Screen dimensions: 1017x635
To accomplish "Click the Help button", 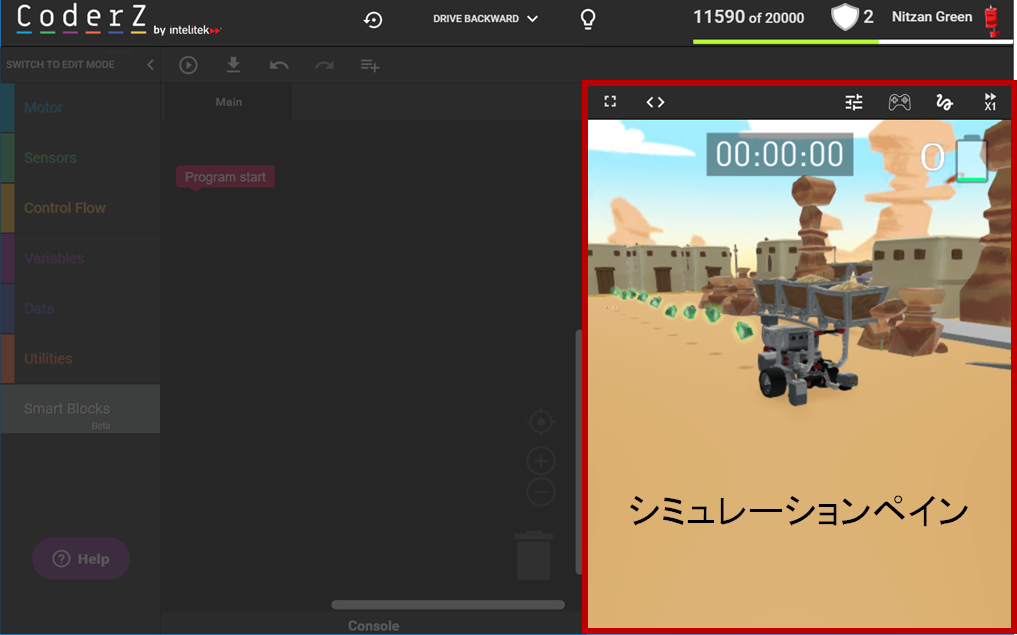I will pos(81,559).
